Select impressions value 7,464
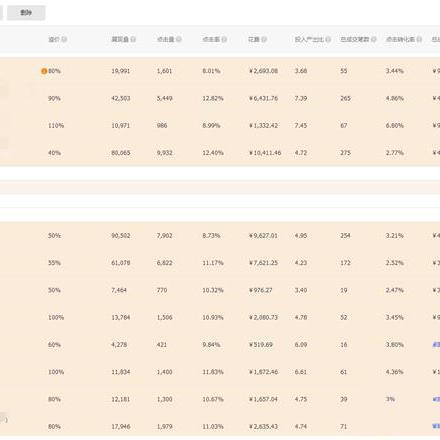Viewport: 440px width, 440px height. pyautogui.click(x=119, y=290)
